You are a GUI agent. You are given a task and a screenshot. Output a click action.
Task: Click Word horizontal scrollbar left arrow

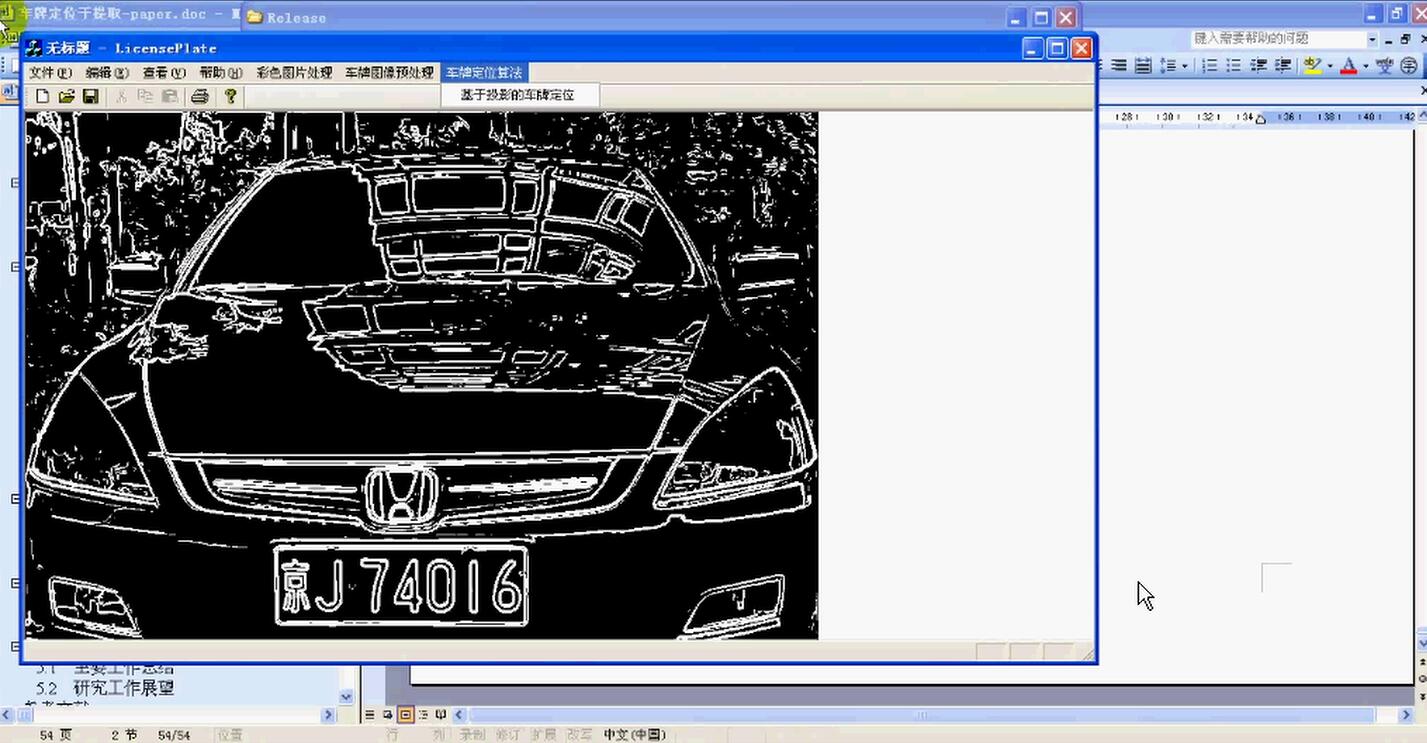pos(461,715)
